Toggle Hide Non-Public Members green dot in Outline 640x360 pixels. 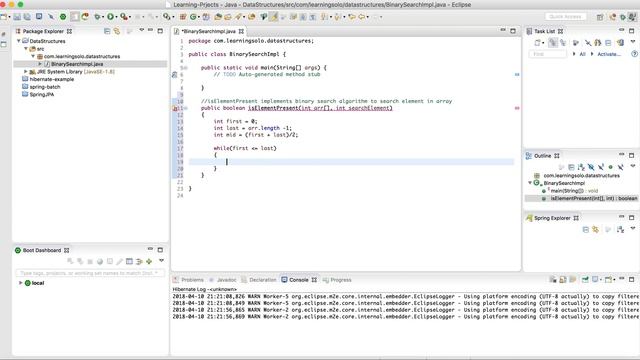[611, 167]
